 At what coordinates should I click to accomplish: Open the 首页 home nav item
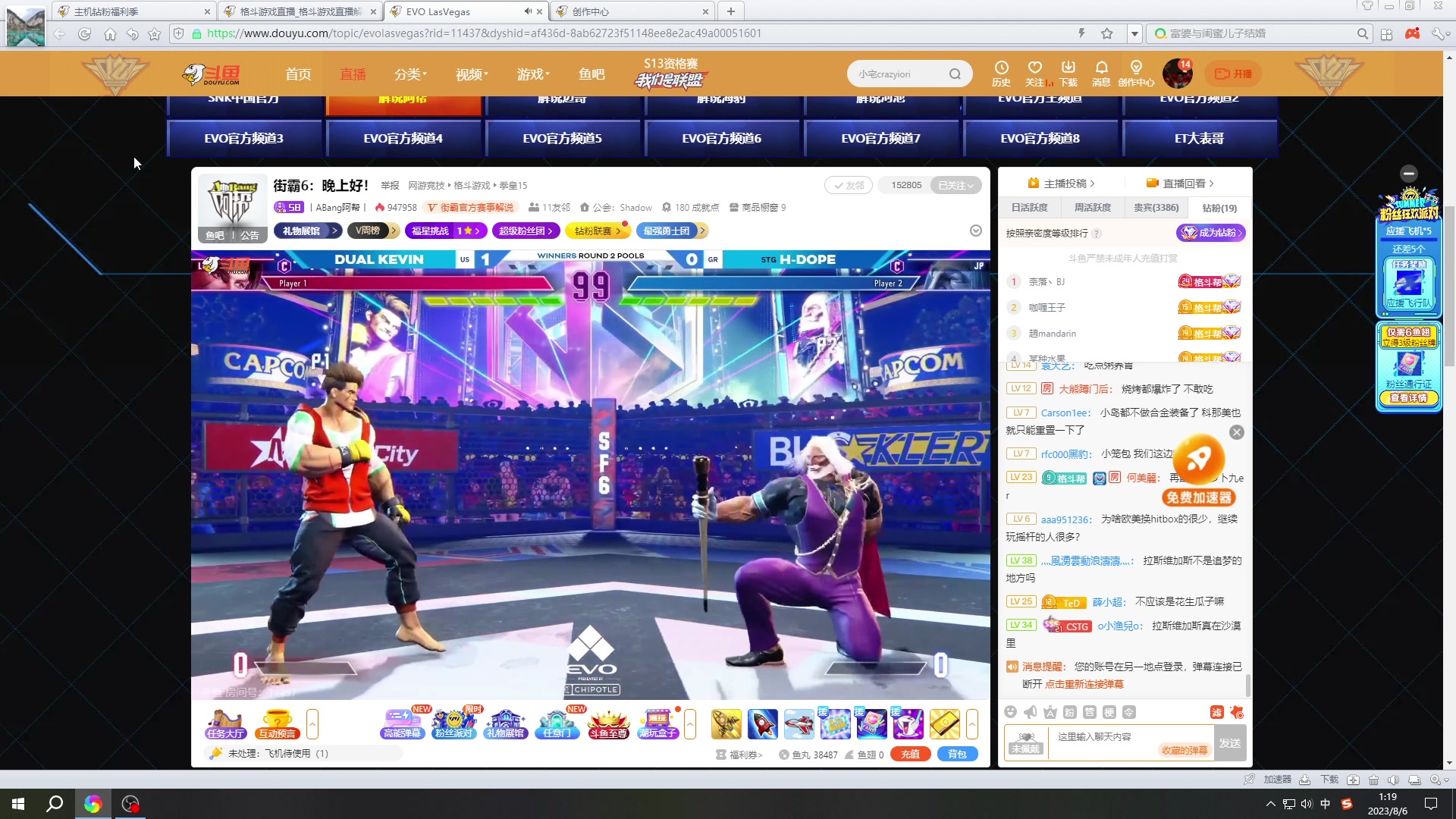pos(298,74)
